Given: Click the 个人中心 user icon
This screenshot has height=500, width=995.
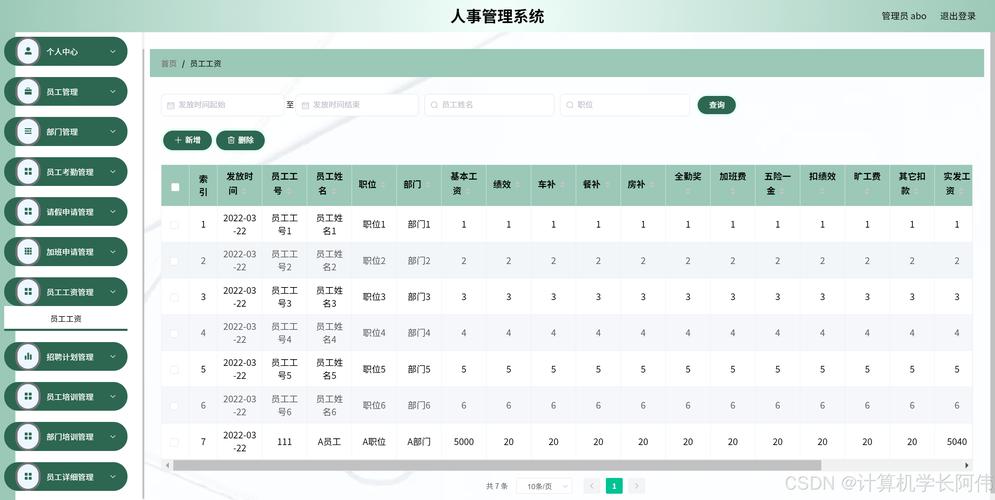Looking at the screenshot, I should tap(28, 51).
